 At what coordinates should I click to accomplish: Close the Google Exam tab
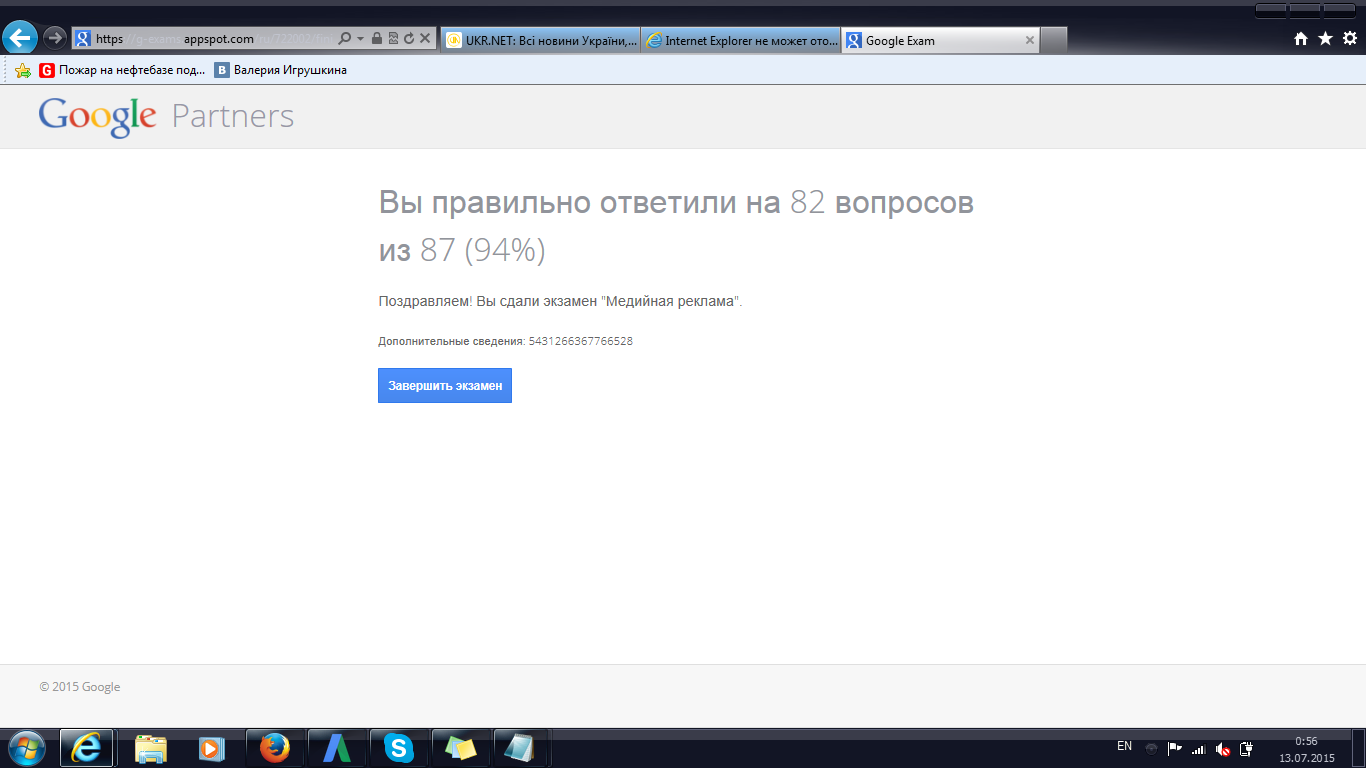pos(1030,41)
